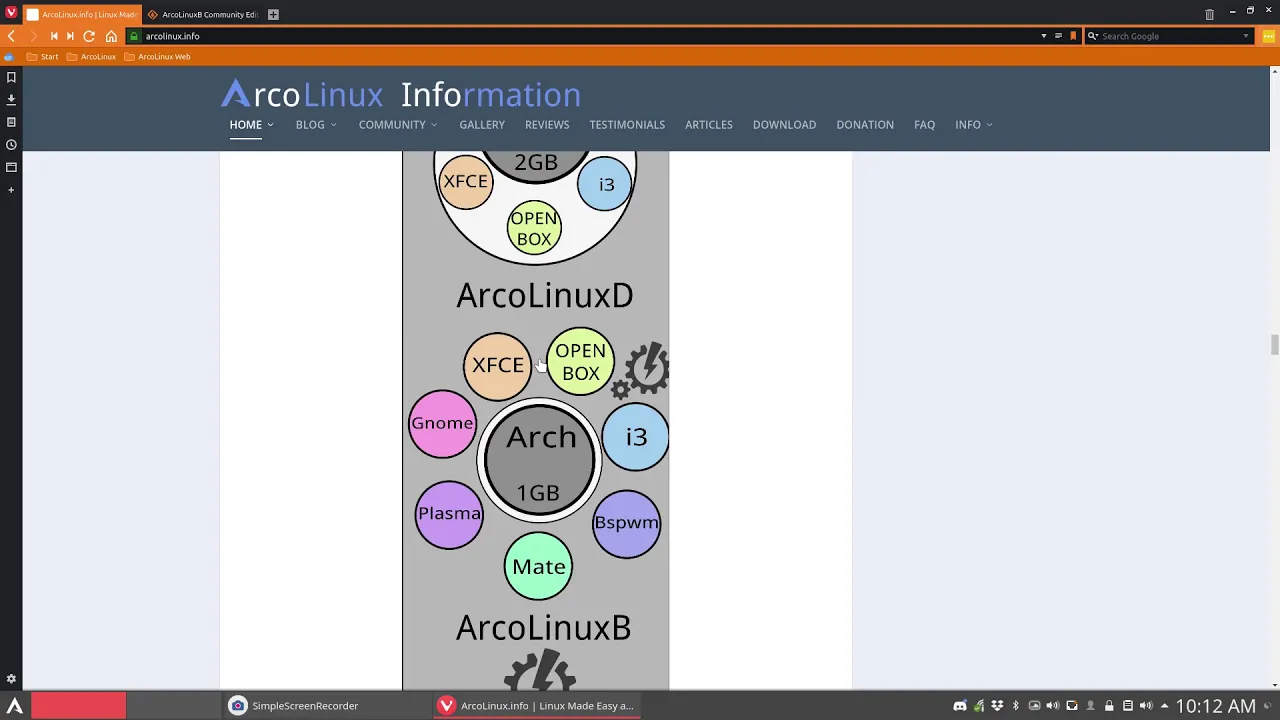Open the ArcoLinux application menu launcher
The image size is (1280, 720).
tap(14, 706)
